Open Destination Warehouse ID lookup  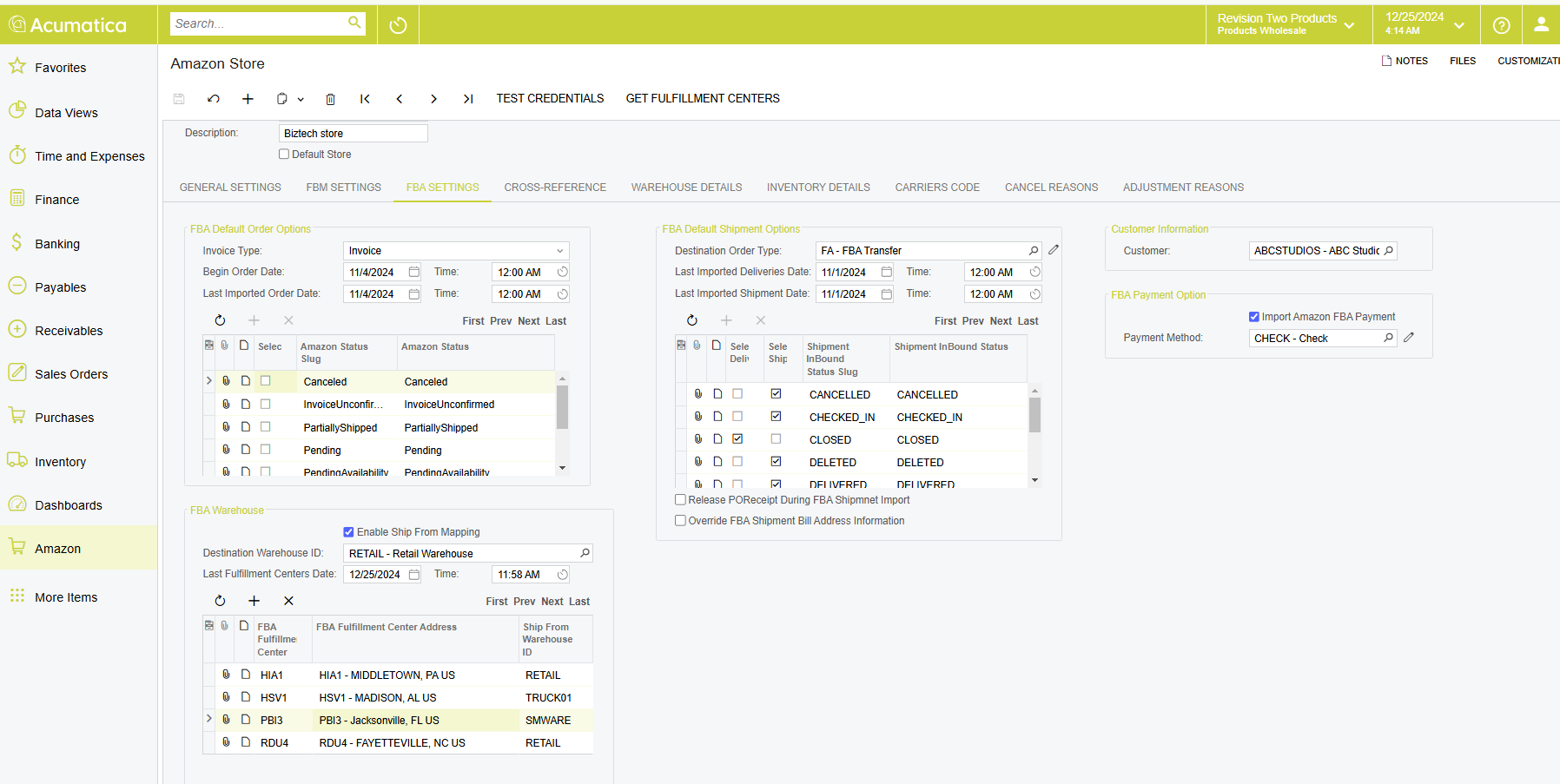pos(585,553)
